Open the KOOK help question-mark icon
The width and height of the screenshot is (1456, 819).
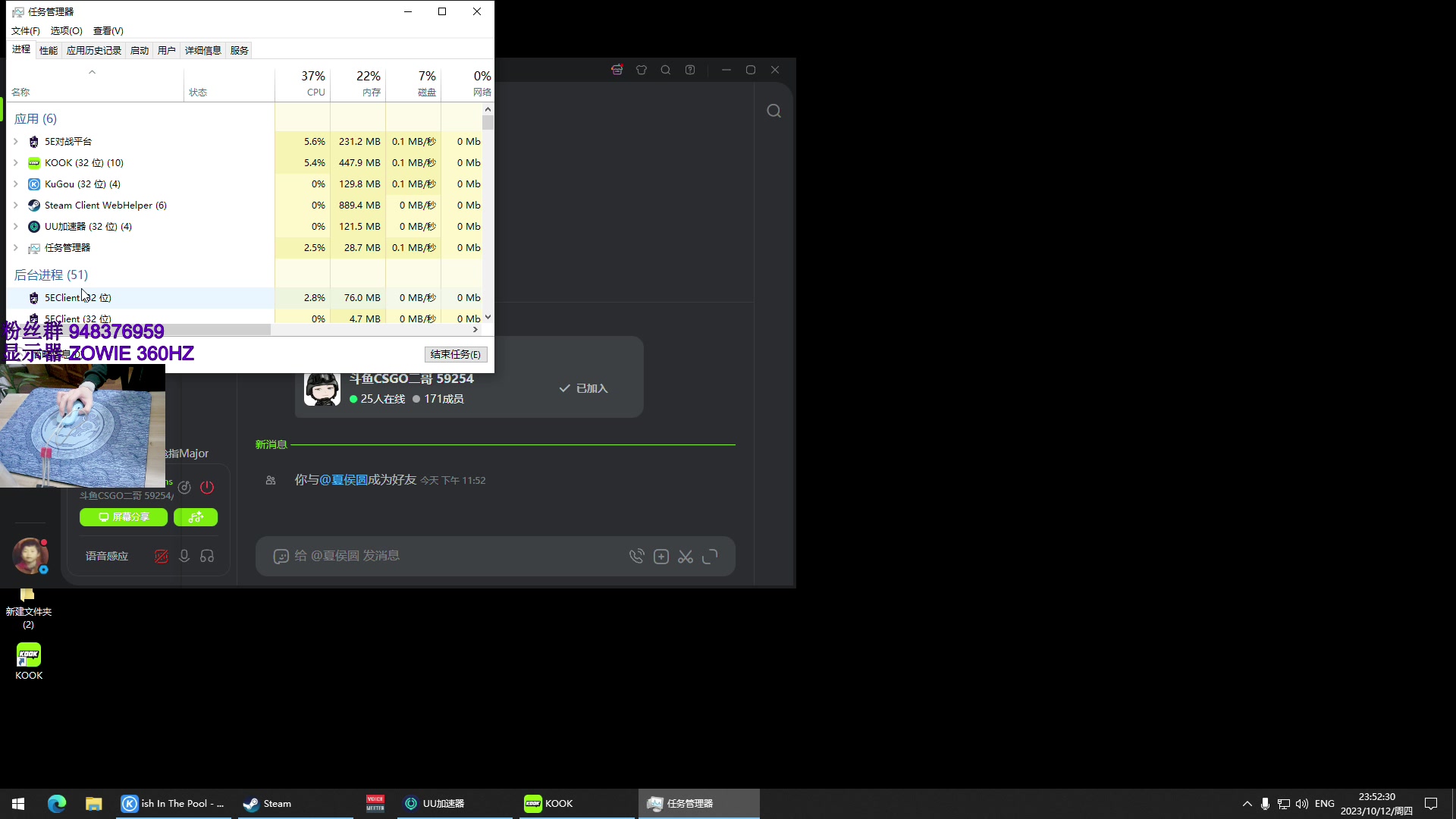tap(690, 70)
